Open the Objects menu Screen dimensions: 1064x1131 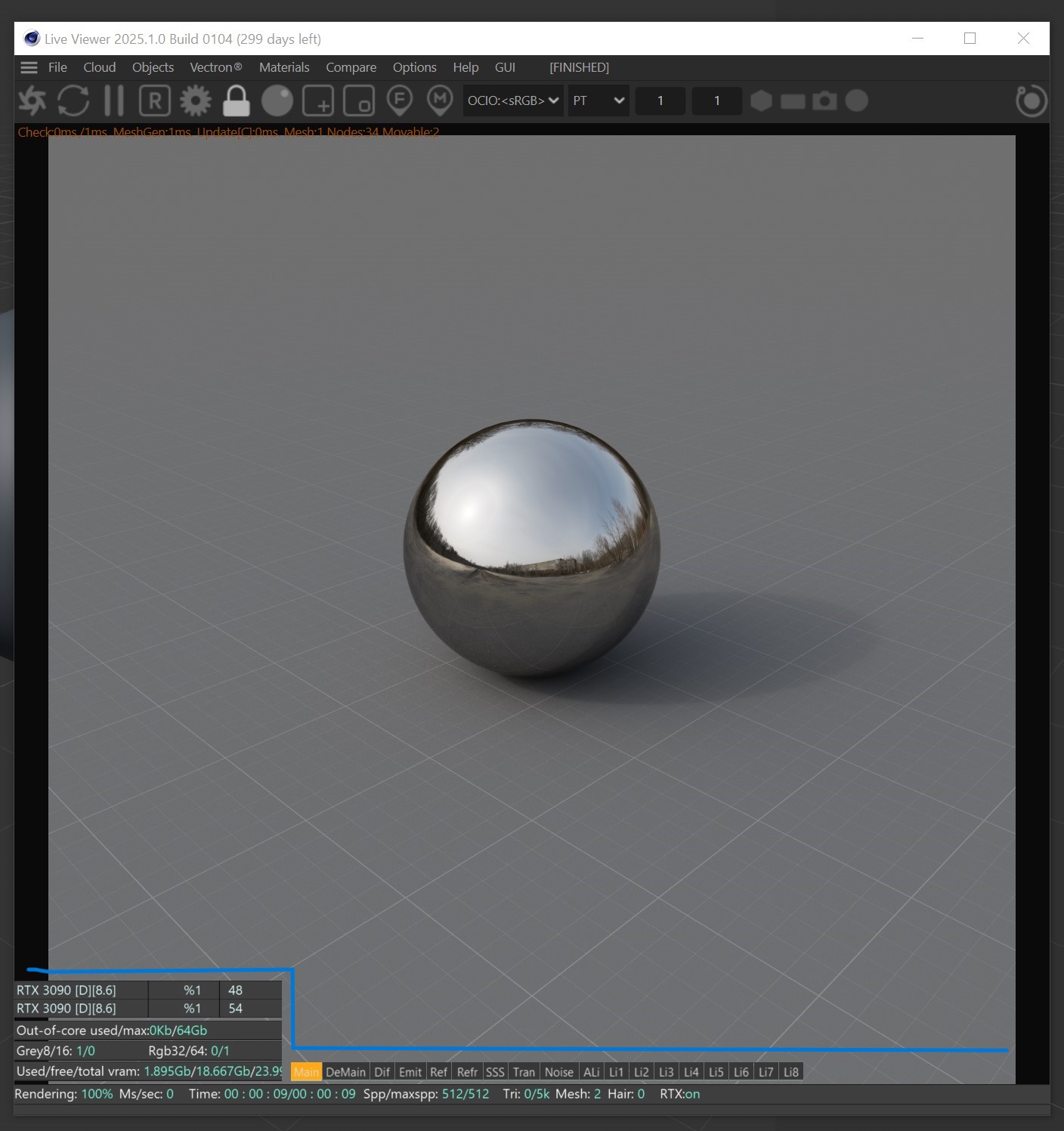[x=153, y=67]
